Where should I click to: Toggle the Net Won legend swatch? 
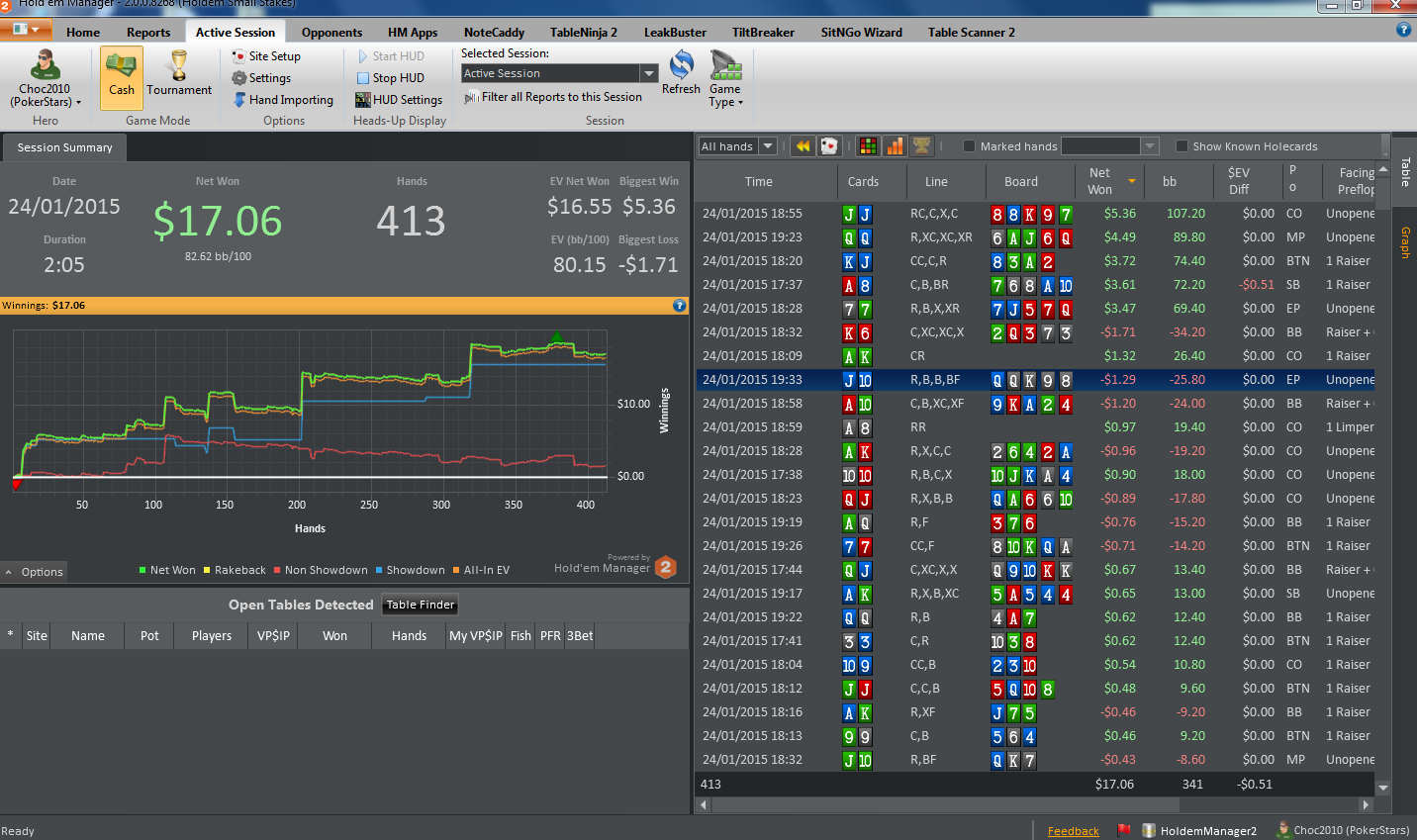tap(142, 570)
